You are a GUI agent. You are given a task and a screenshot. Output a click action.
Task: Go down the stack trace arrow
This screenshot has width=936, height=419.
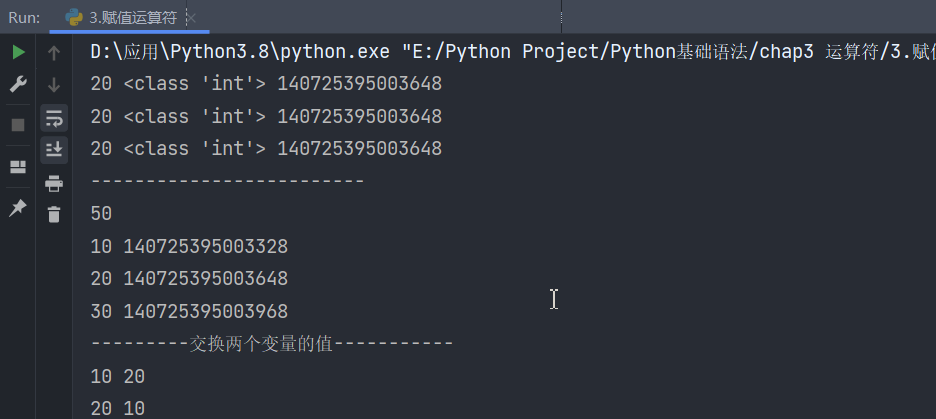pyautogui.click(x=54, y=85)
